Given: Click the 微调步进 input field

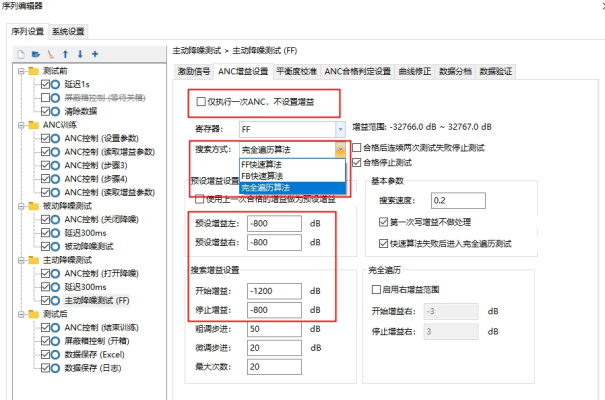Looking at the screenshot, I should point(274,348).
